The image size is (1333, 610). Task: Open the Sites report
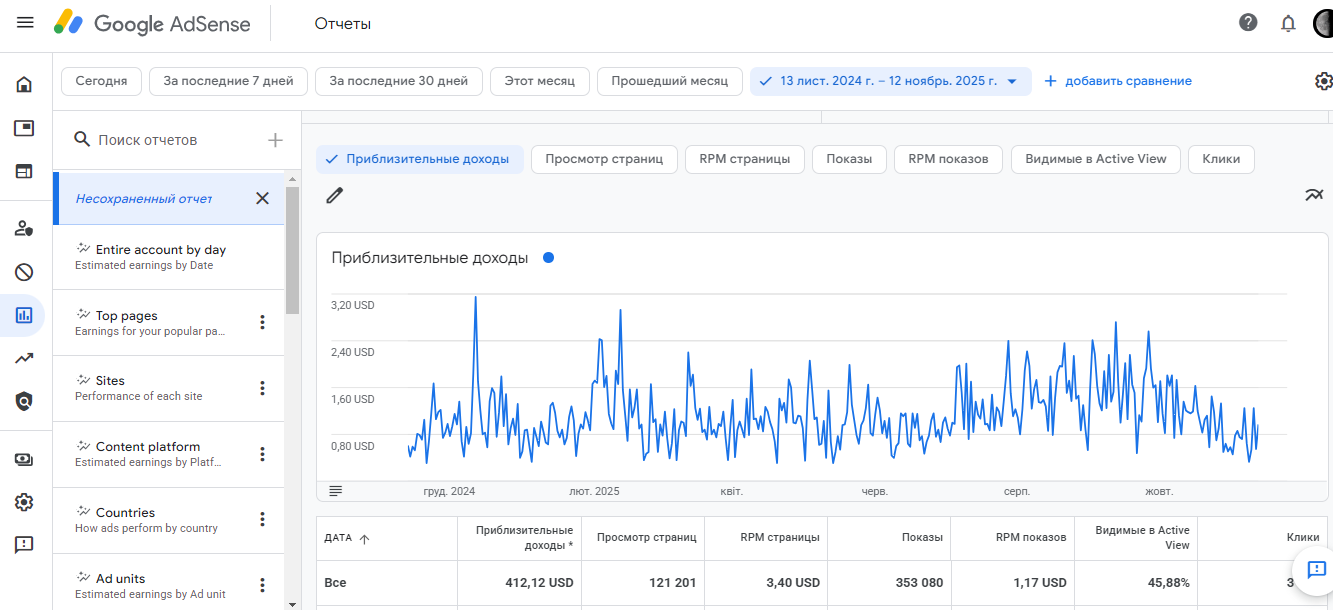pos(140,387)
